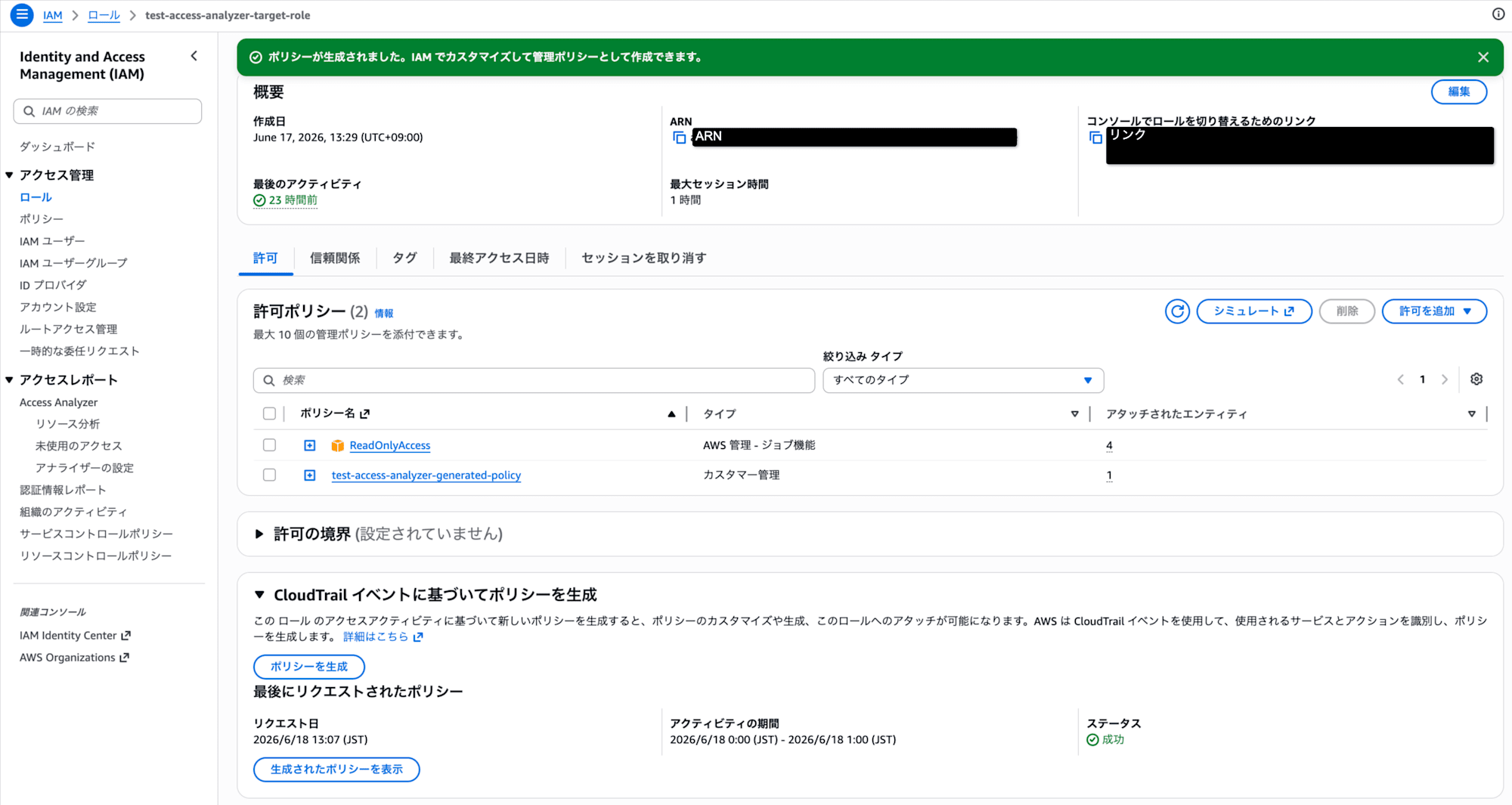Screen dimensions: 1512x805
Task: Select all policies checkbox in header
Action: (x=269, y=413)
